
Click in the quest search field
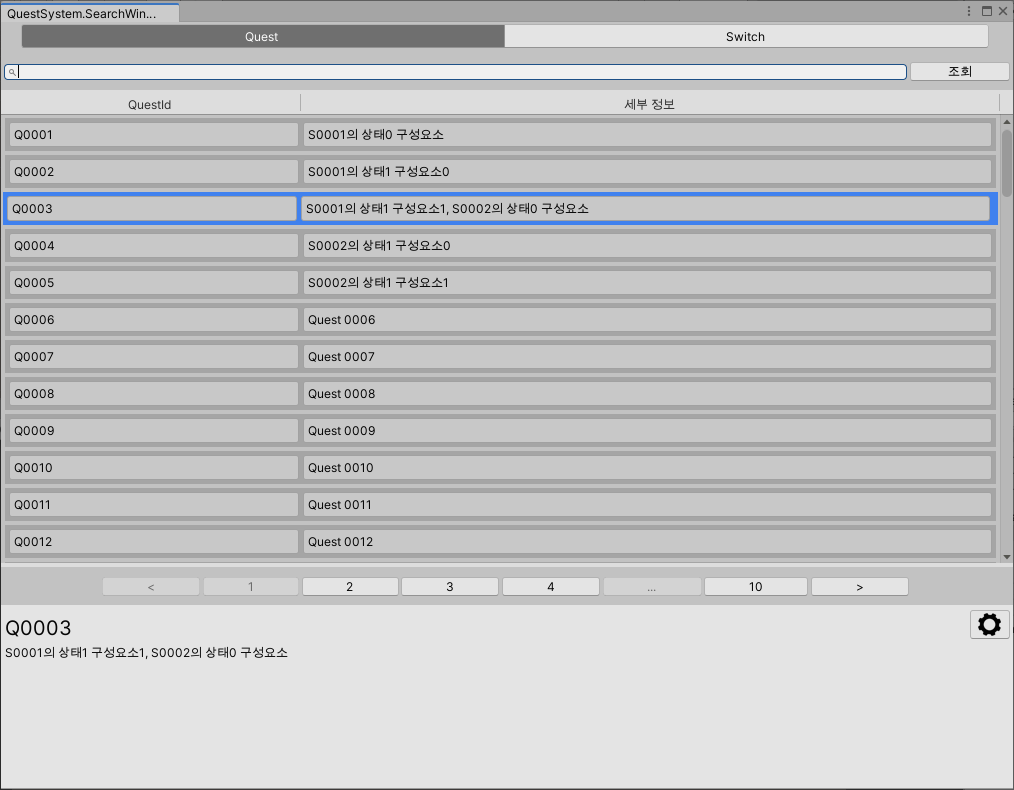460,72
